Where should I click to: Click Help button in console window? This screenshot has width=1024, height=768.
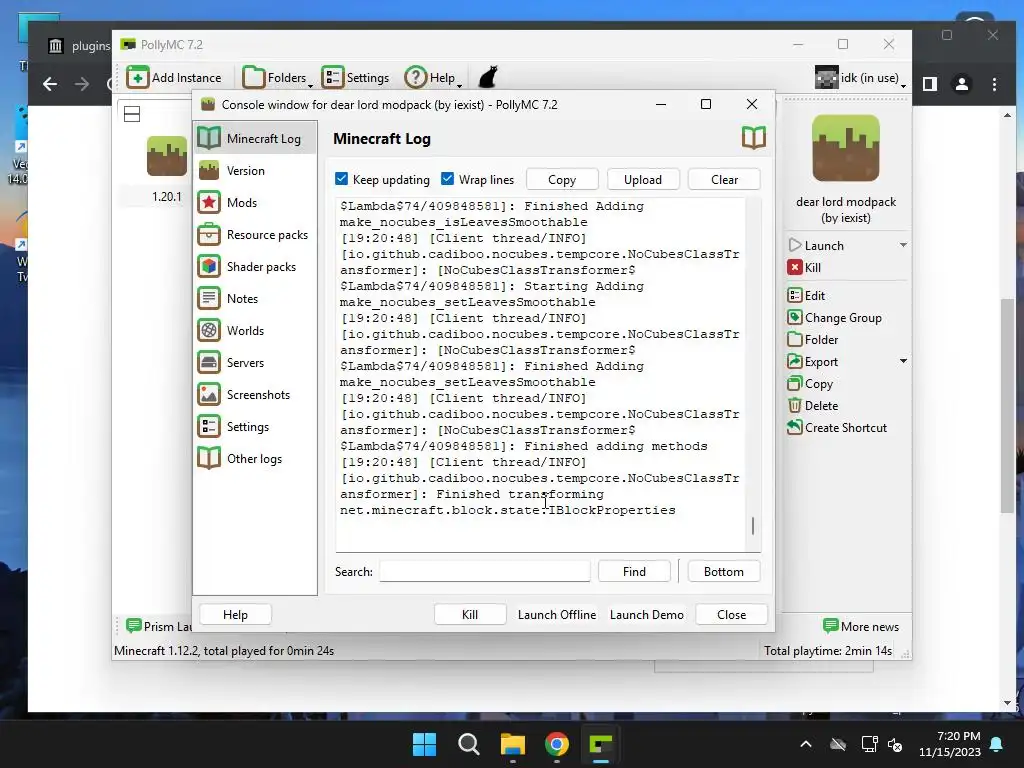coord(235,615)
